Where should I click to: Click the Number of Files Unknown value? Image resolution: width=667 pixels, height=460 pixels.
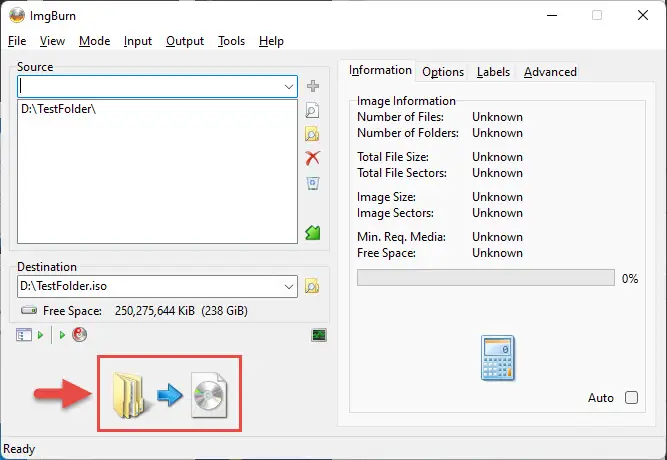497,117
